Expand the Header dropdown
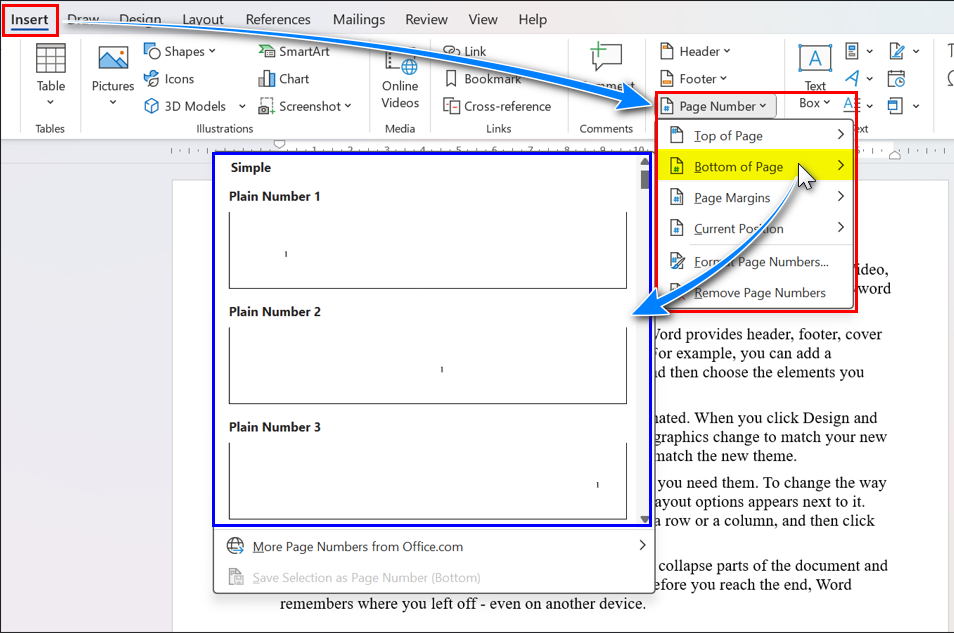 tap(695, 51)
